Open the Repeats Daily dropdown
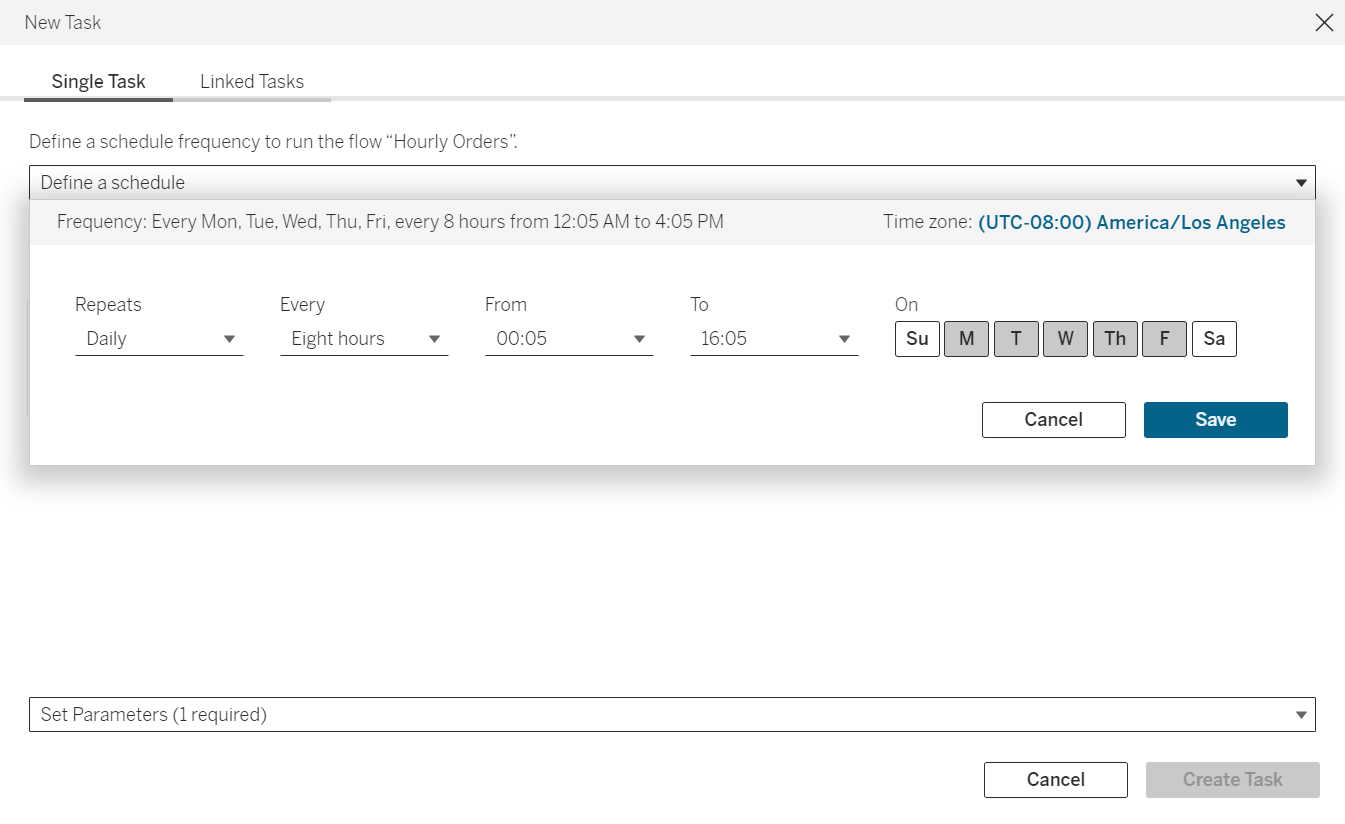This screenshot has width=1345, height=824. tap(159, 339)
